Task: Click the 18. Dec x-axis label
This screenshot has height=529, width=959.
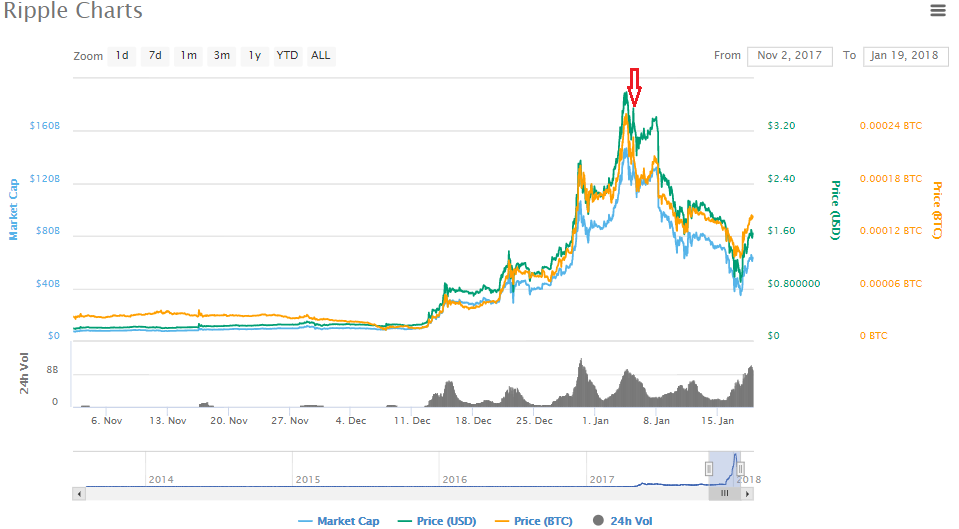Action: tap(473, 421)
